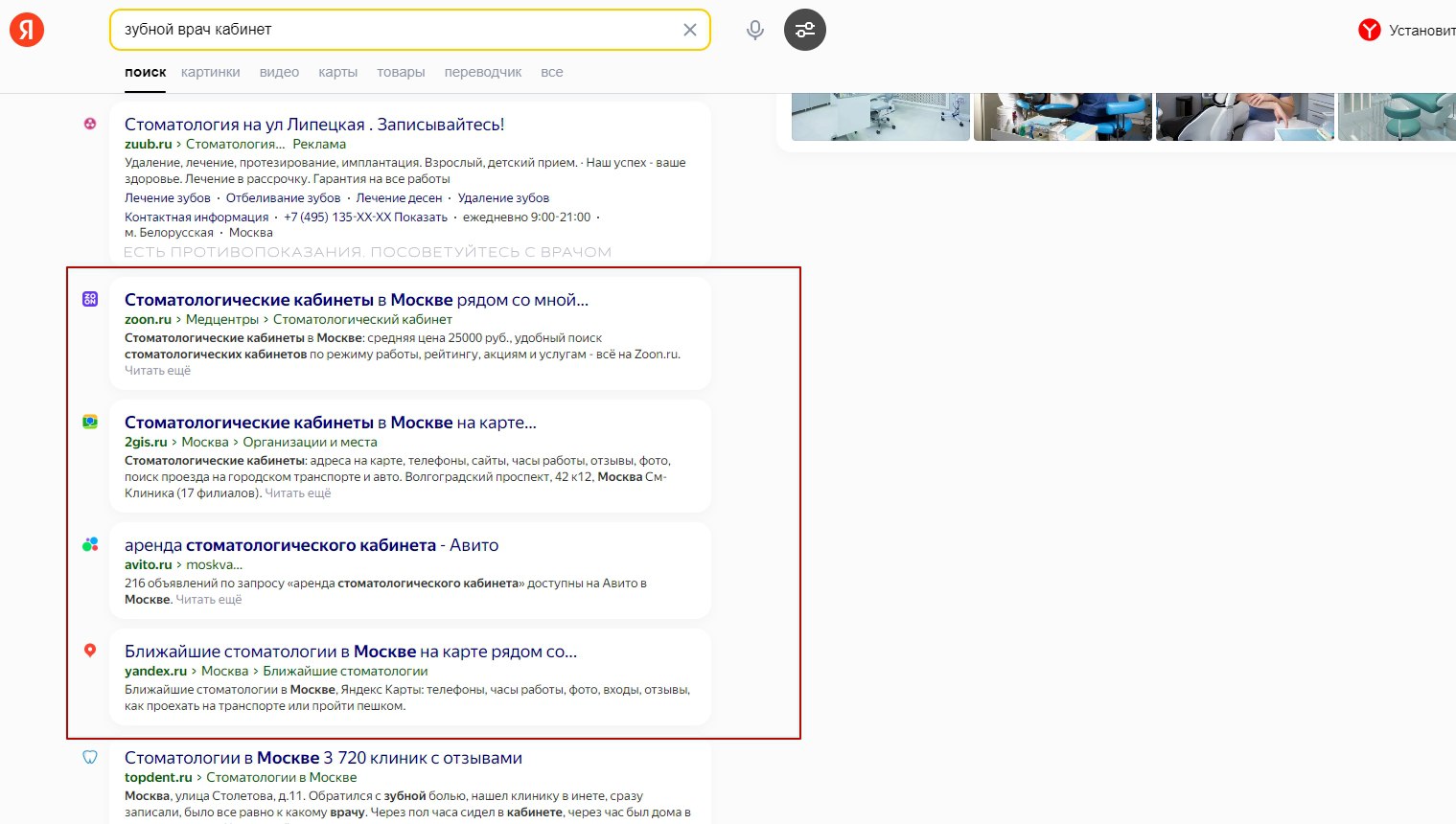The height and width of the screenshot is (824, 1456).
Task: Click 2gis.ru favicon beside result
Action: pyautogui.click(x=90, y=422)
